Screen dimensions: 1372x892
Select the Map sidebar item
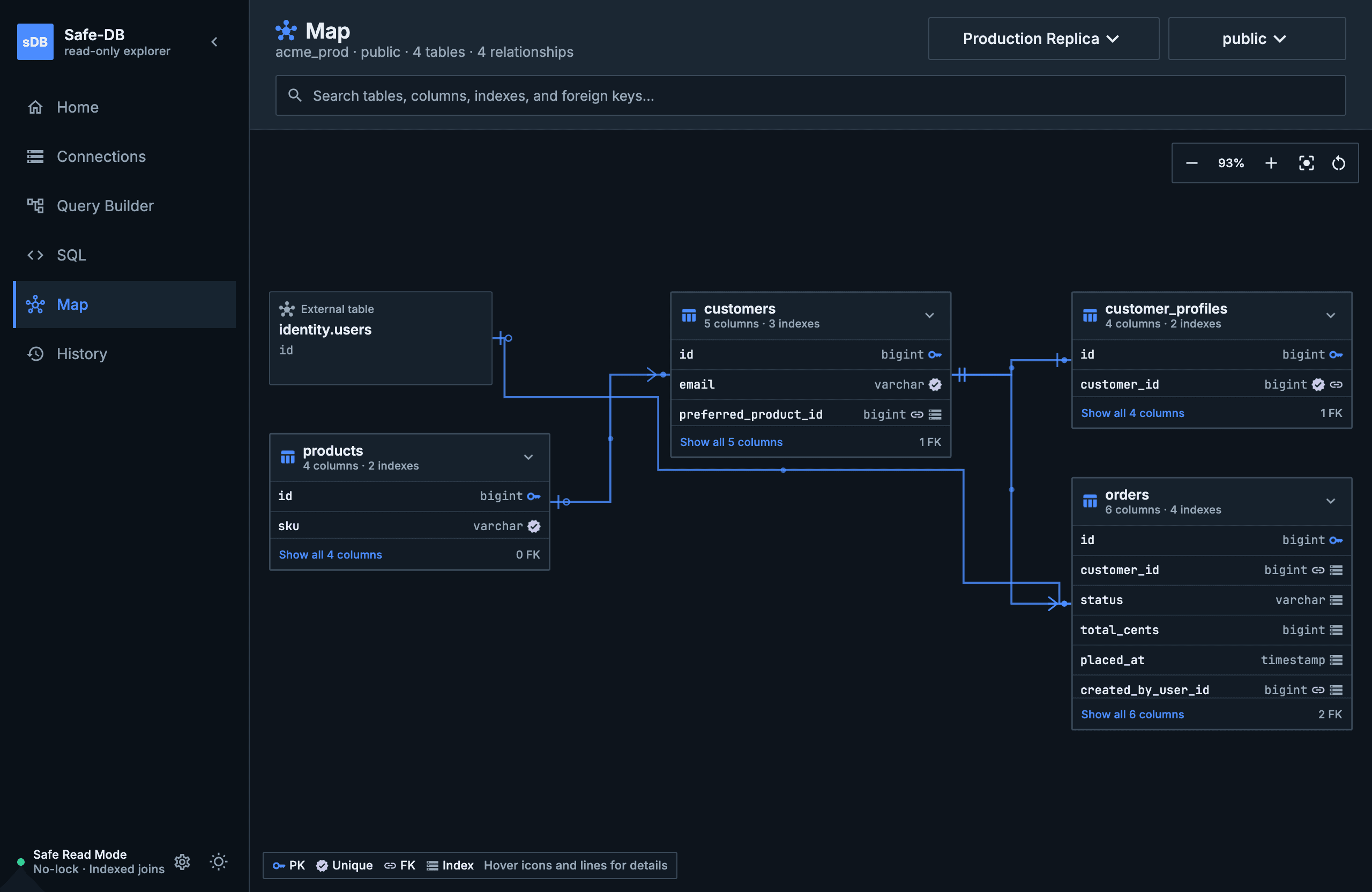pos(124,304)
